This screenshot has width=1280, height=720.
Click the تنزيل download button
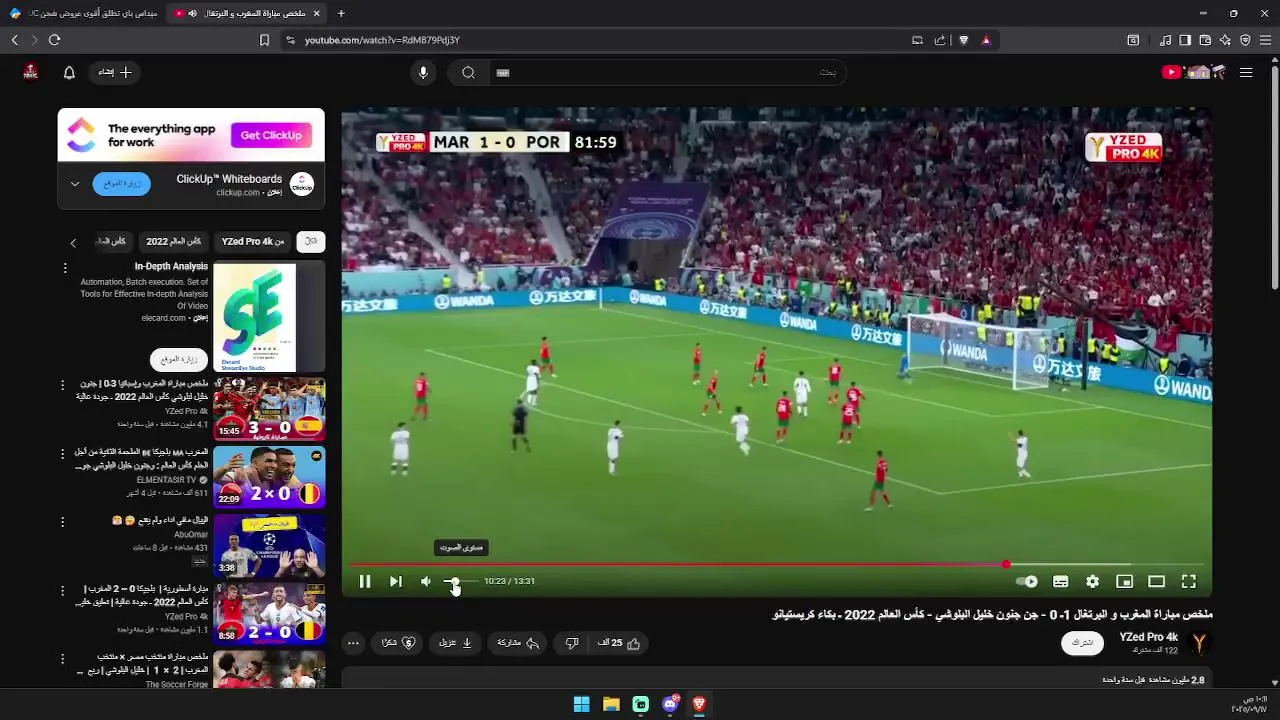pyautogui.click(x=456, y=643)
